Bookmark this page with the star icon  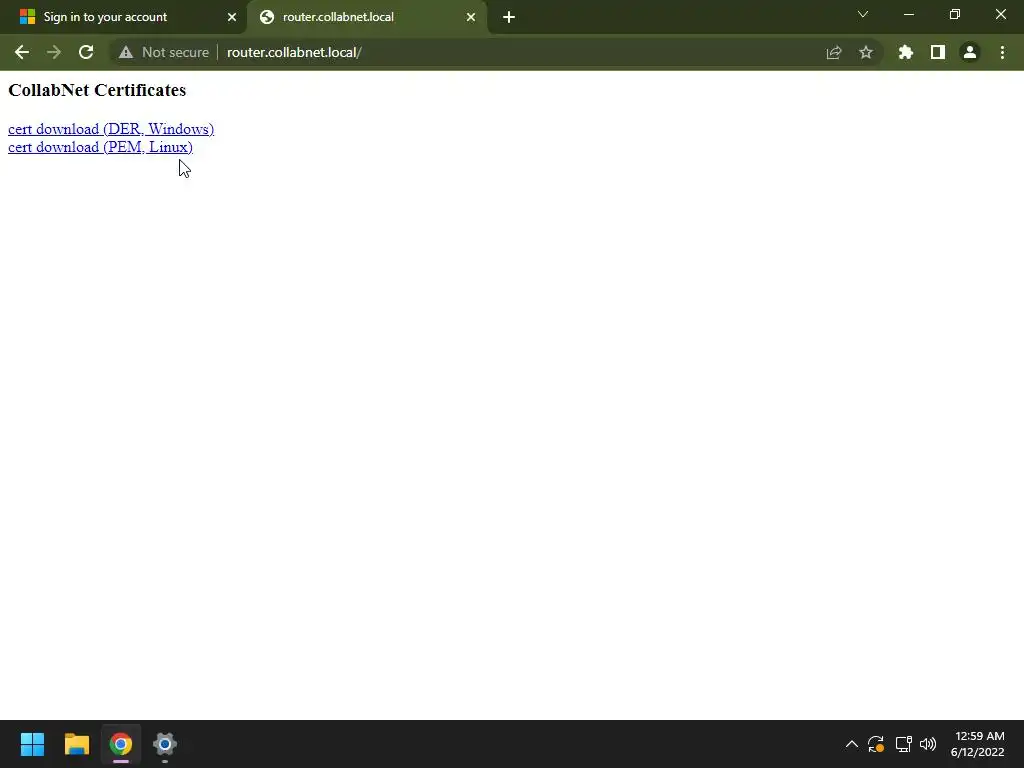pos(866,52)
